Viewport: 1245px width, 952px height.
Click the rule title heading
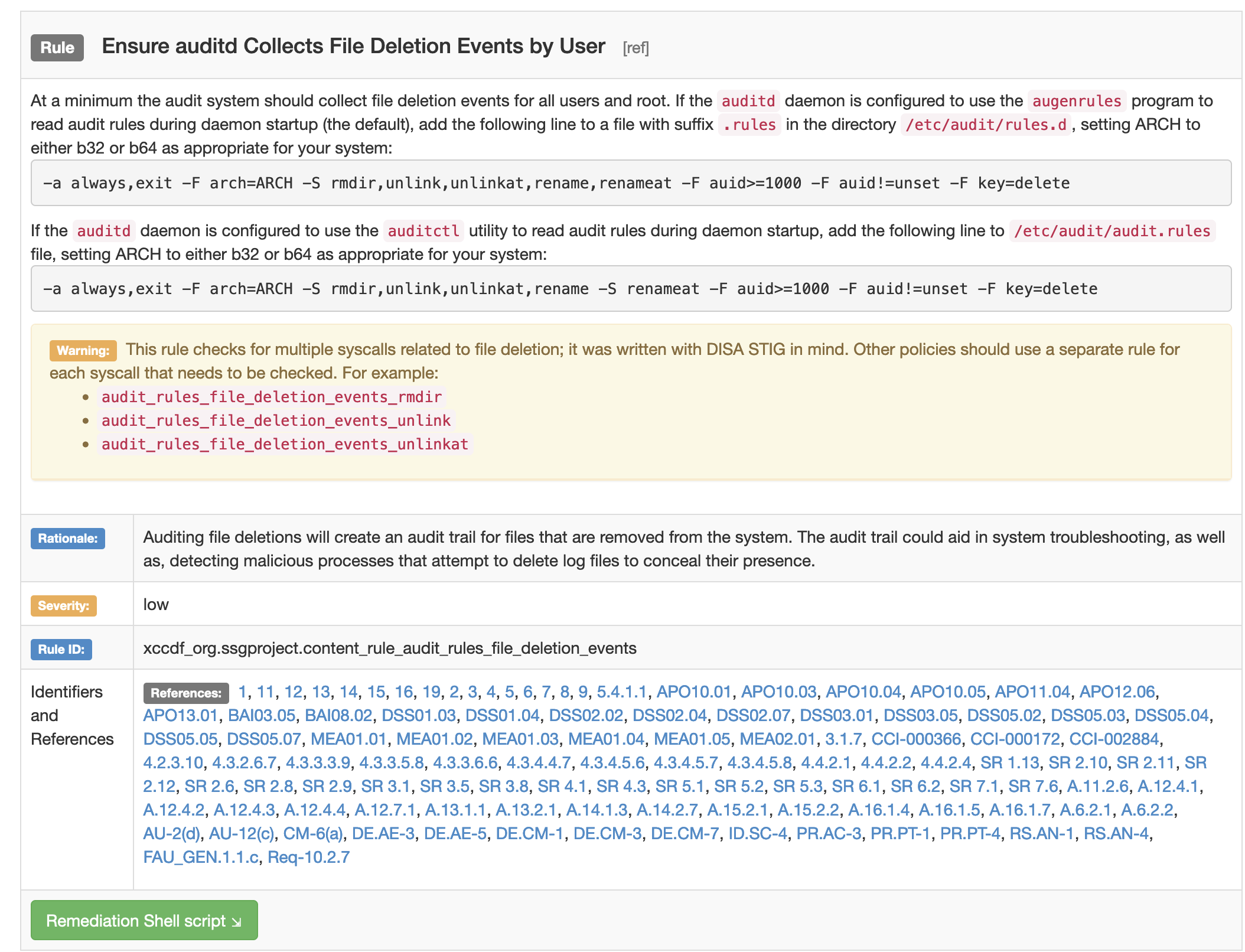[353, 46]
